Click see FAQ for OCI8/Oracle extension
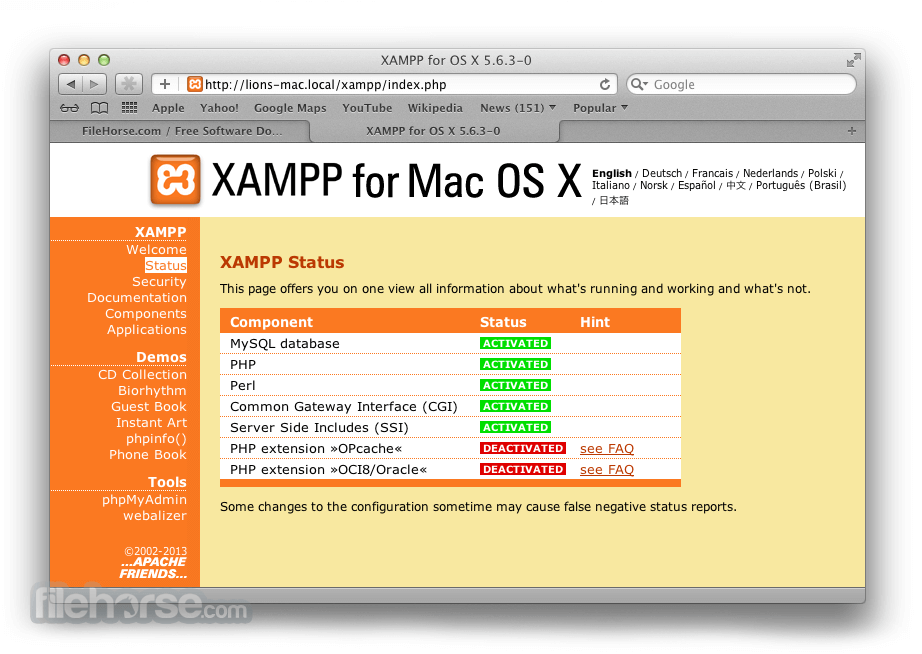 [607, 470]
